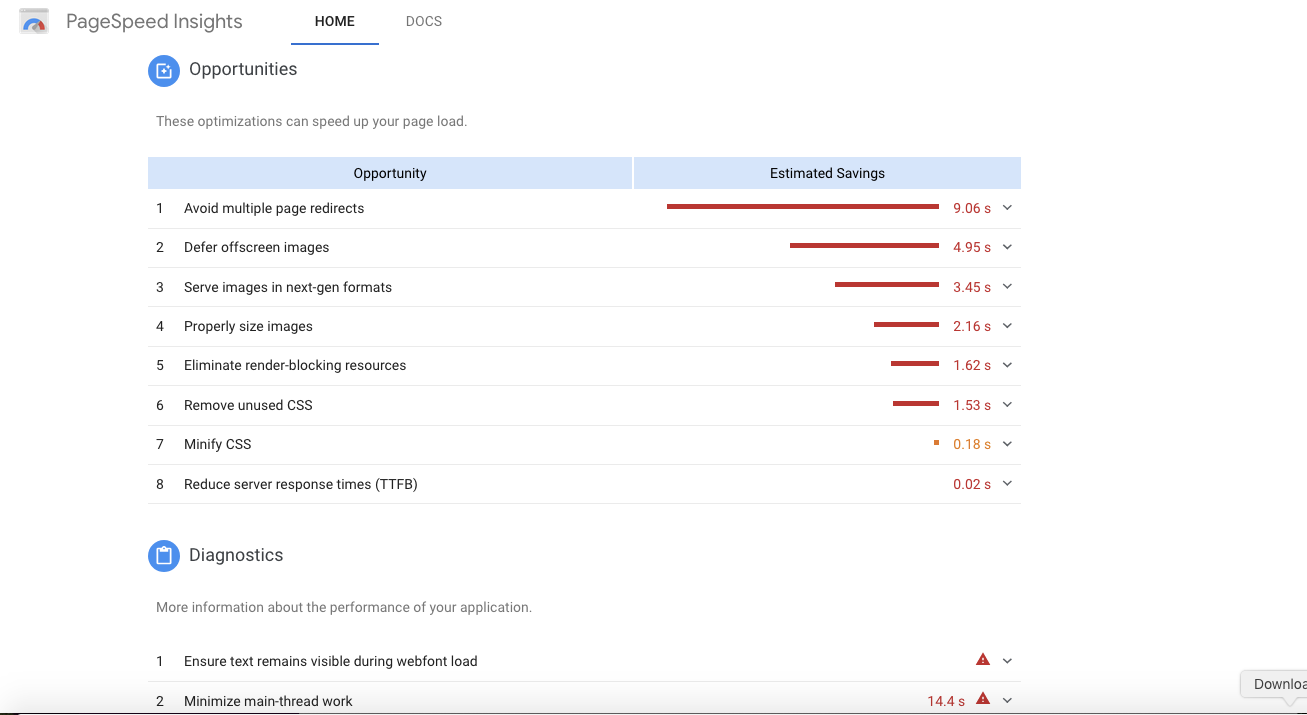Click 'Eliminate render-blocking resources' text

tap(295, 365)
